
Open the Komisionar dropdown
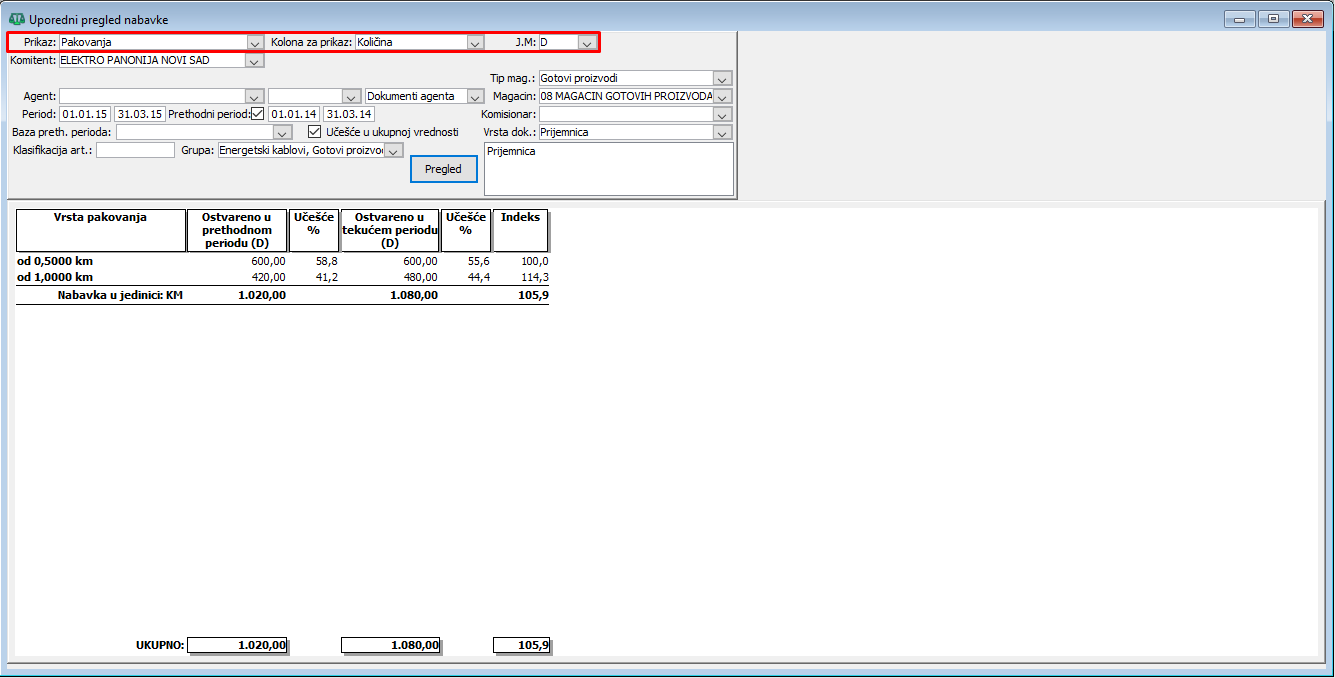[x=722, y=114]
